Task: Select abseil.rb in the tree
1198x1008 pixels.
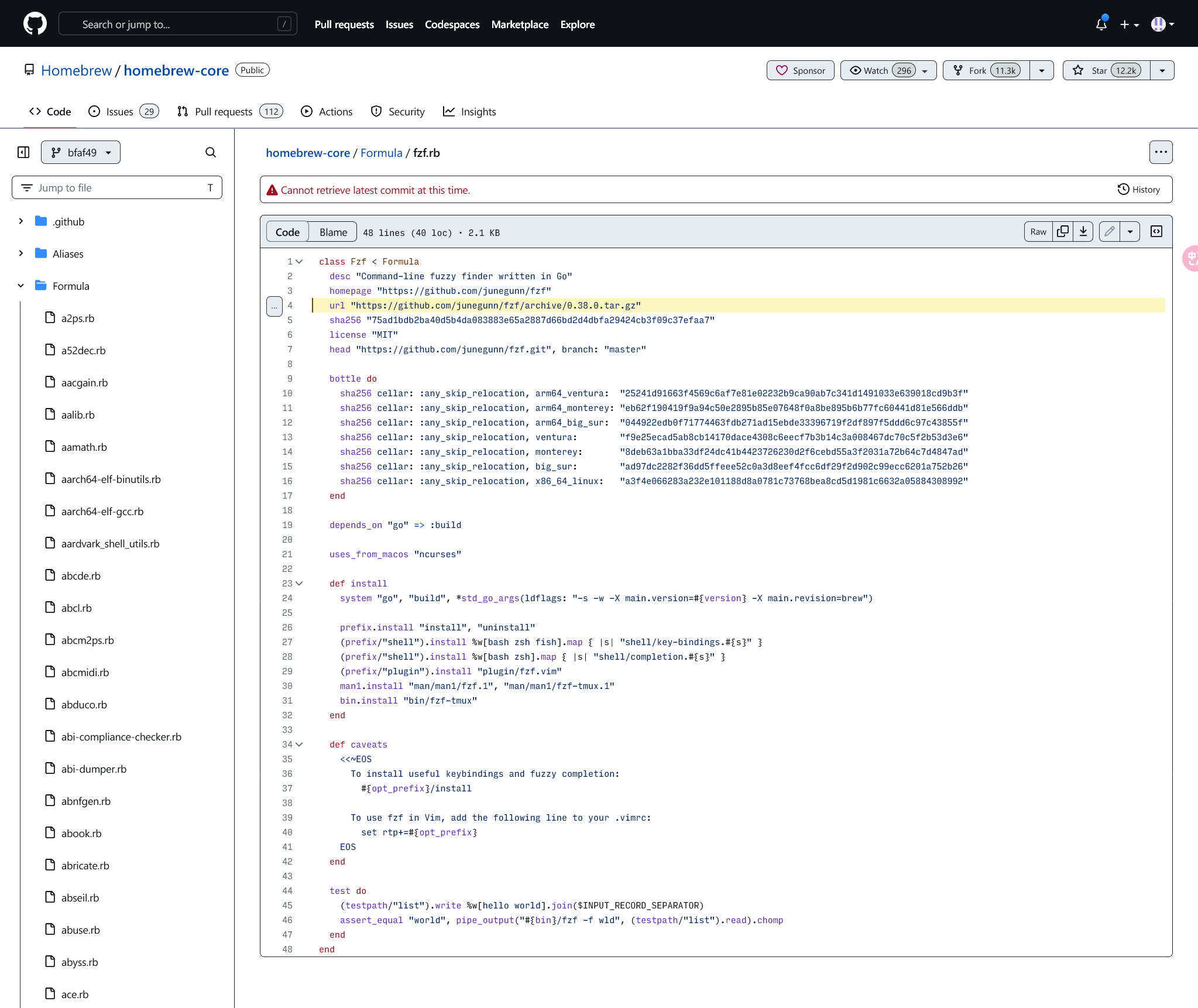Action: click(x=80, y=897)
